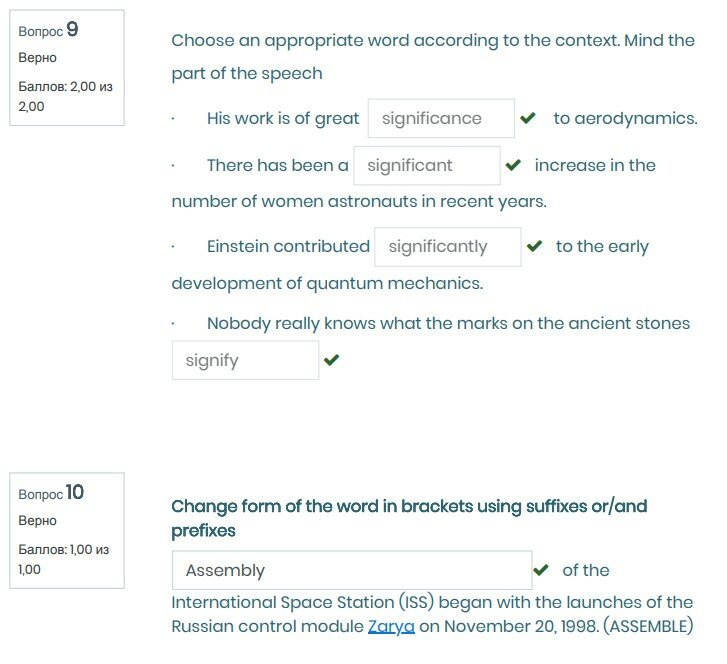Click the 'Баллов: 2,00 из 2,00' score text

(x=65, y=96)
